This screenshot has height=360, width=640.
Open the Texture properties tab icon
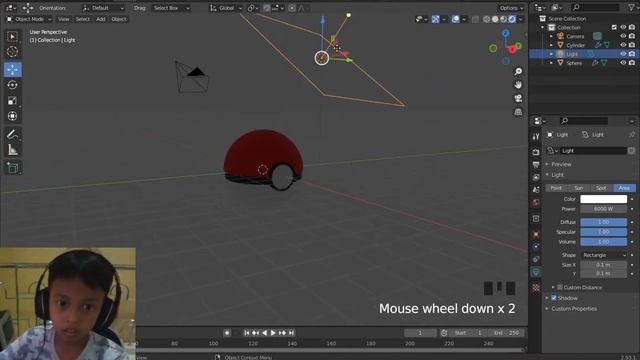tap(536, 288)
